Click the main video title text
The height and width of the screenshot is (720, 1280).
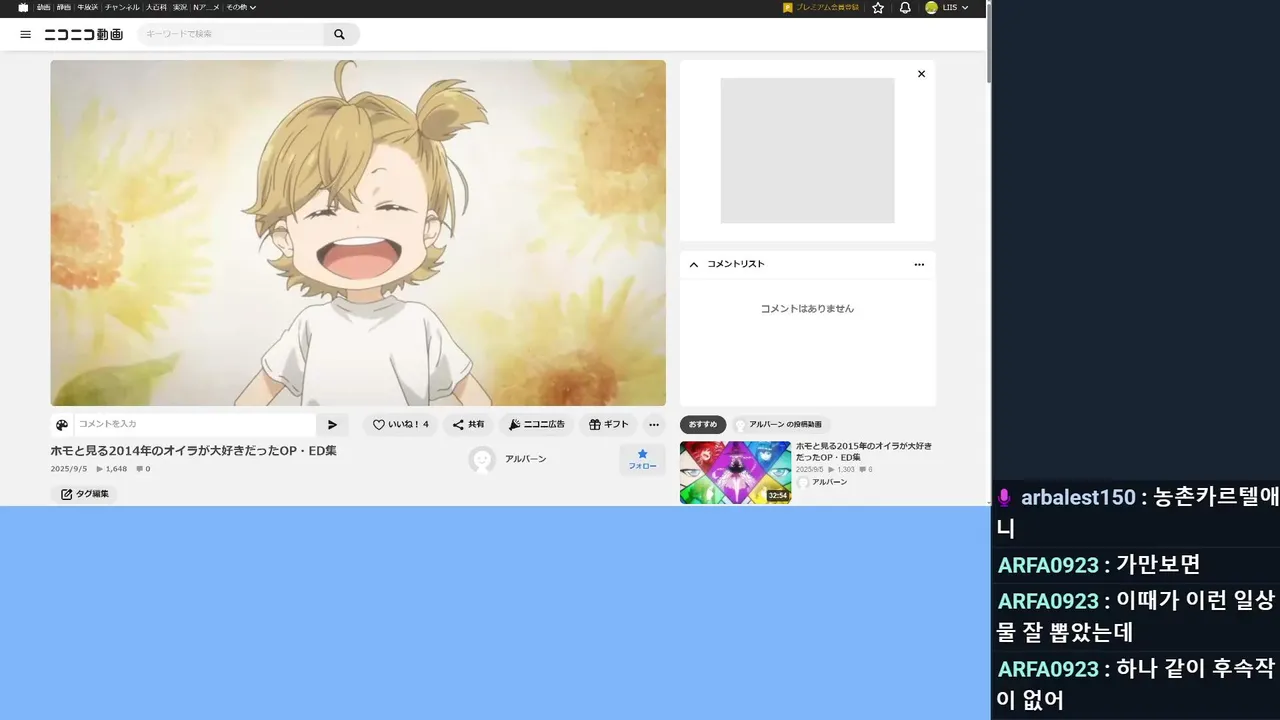194,451
